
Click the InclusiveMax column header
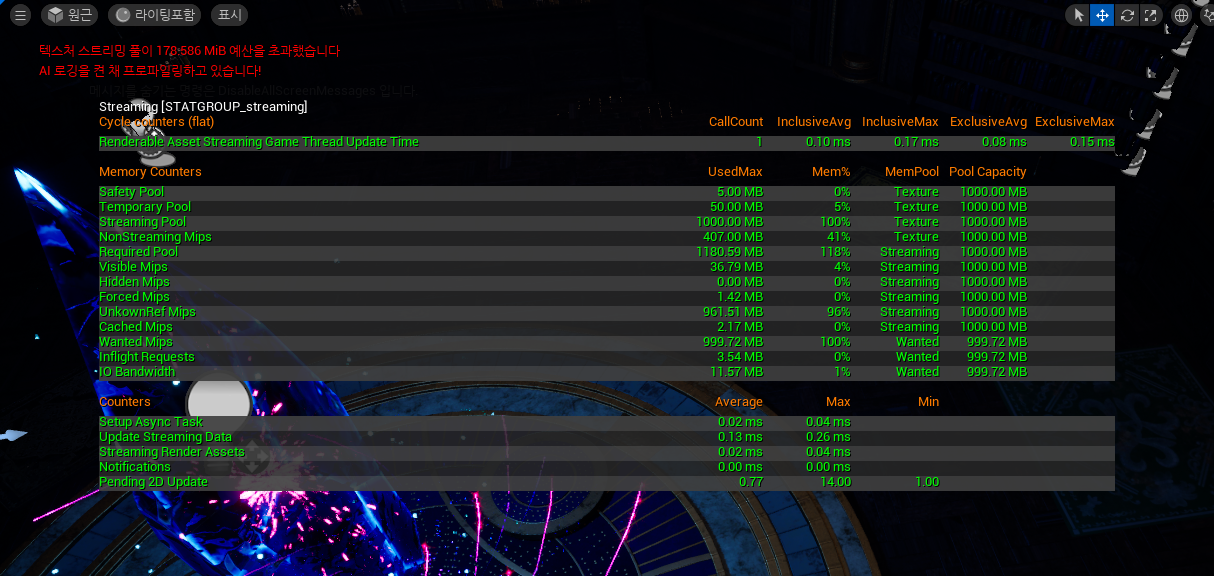click(x=900, y=122)
